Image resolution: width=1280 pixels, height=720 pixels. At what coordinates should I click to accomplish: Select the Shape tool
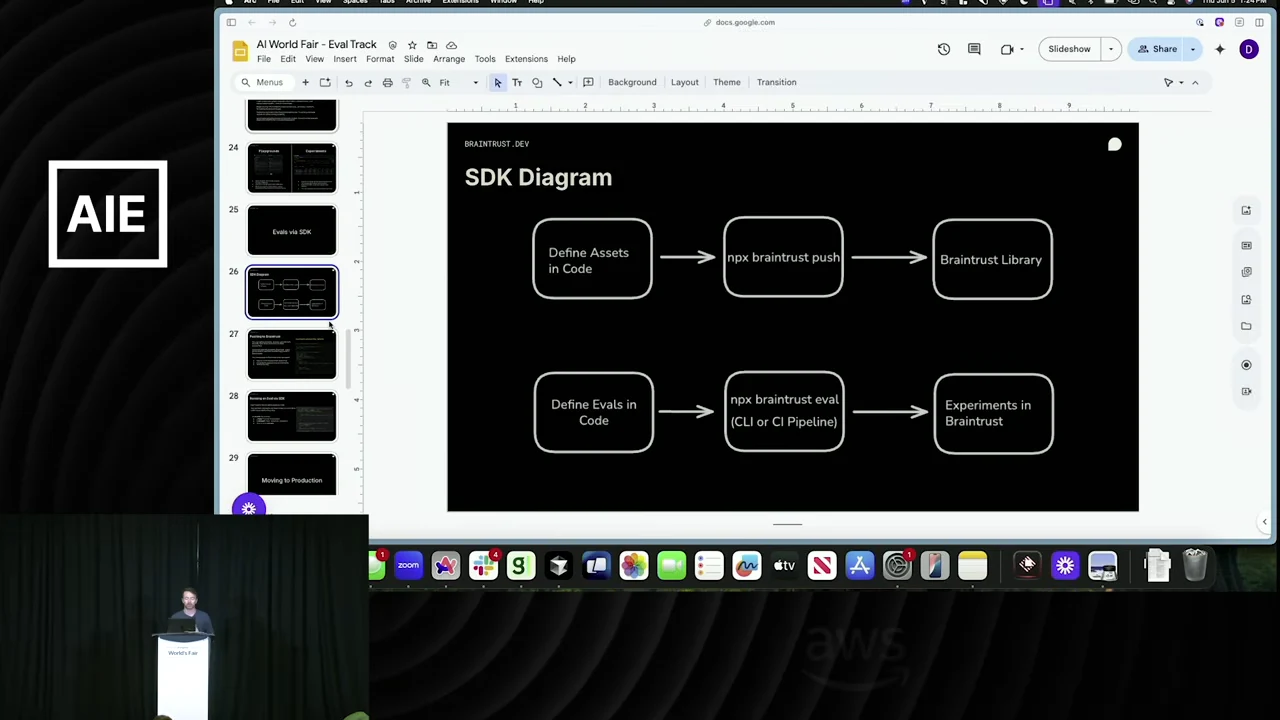(537, 82)
